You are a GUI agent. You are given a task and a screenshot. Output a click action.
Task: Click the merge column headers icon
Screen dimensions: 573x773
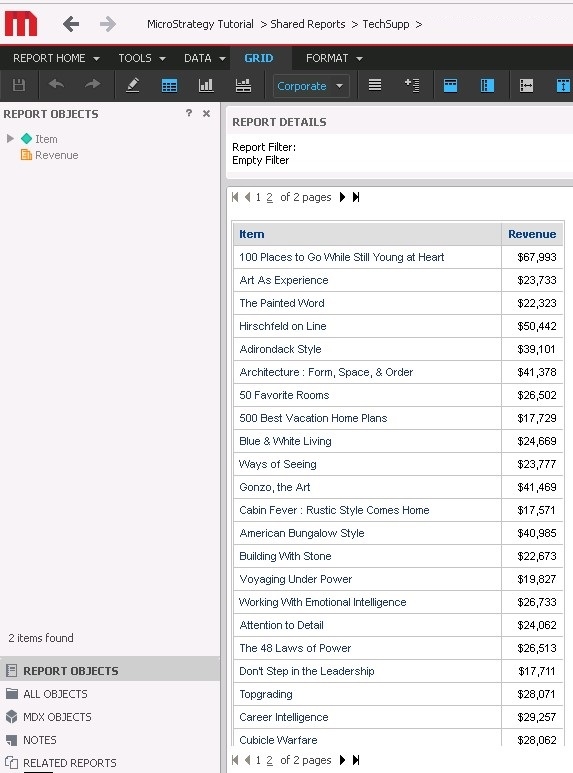450,86
